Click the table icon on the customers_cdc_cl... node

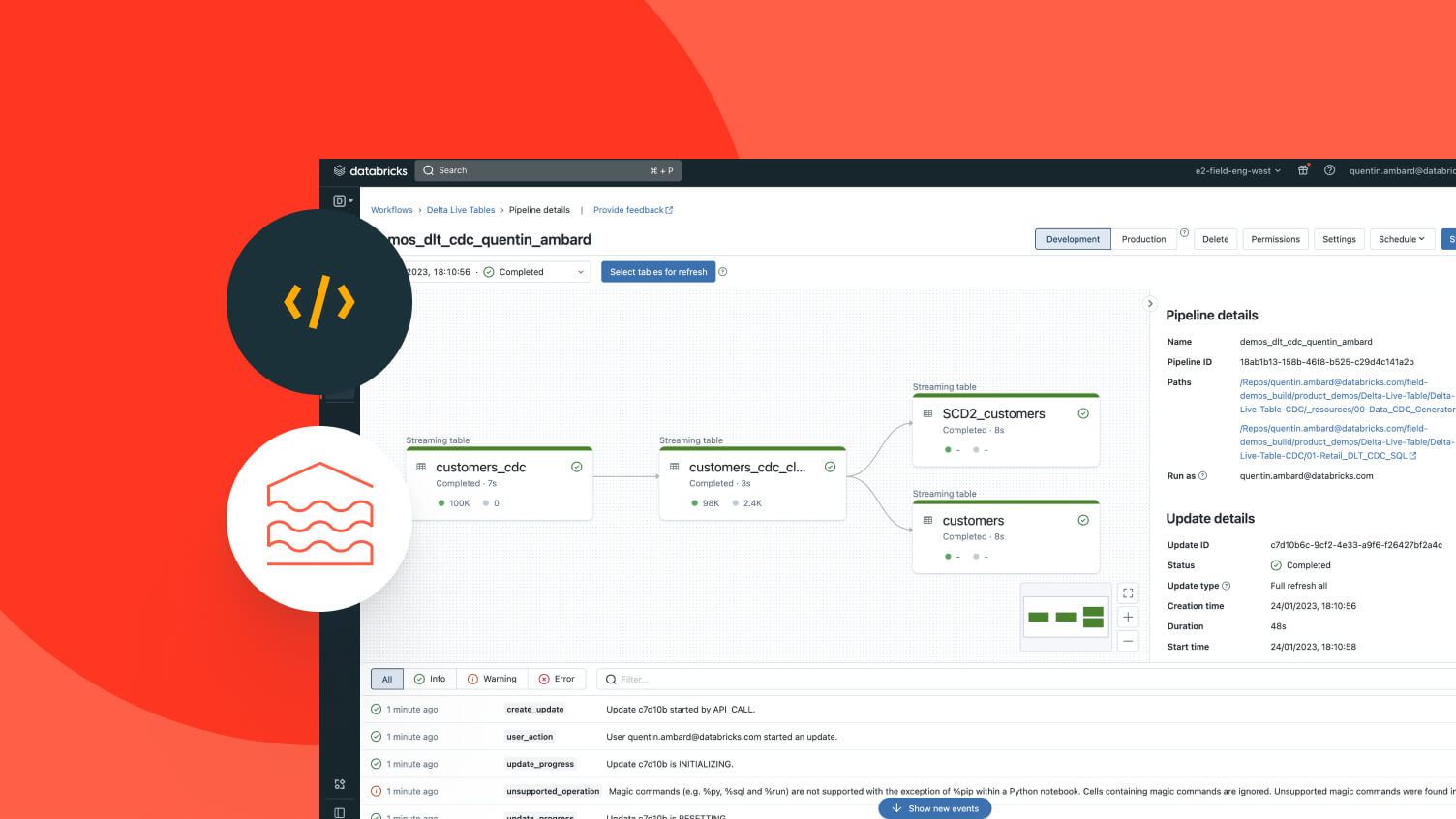[x=675, y=467]
